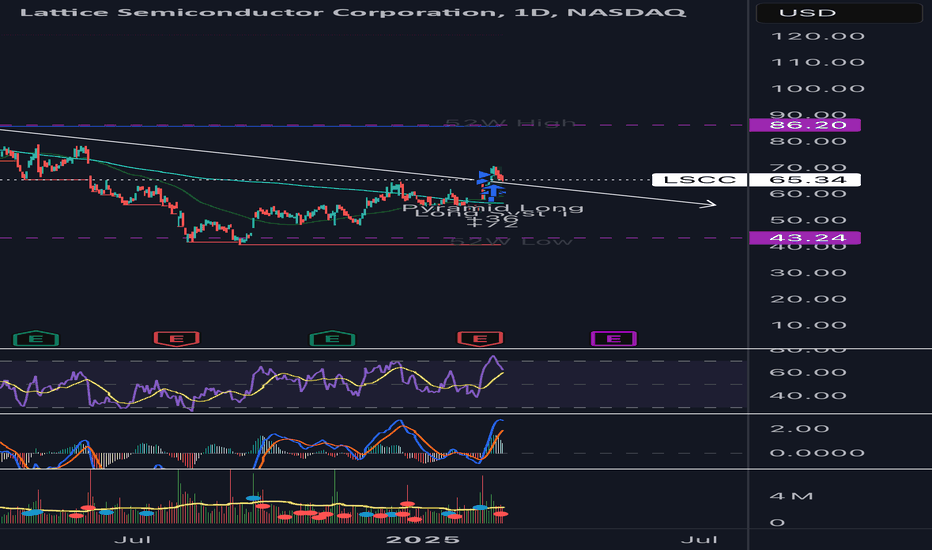Image resolution: width=932 pixels, height=550 pixels.
Task: Click the white trendline arrowhead
Action: pyautogui.click(x=709, y=205)
